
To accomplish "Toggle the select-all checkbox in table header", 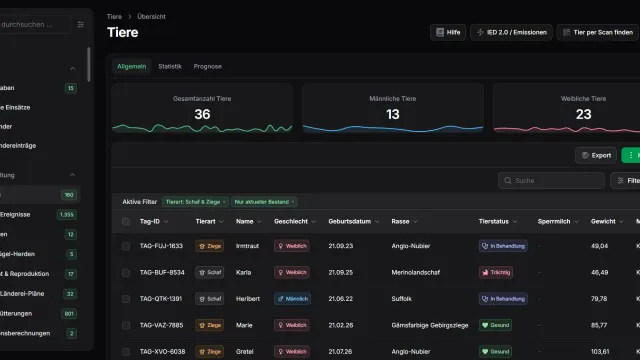I will (x=126, y=222).
